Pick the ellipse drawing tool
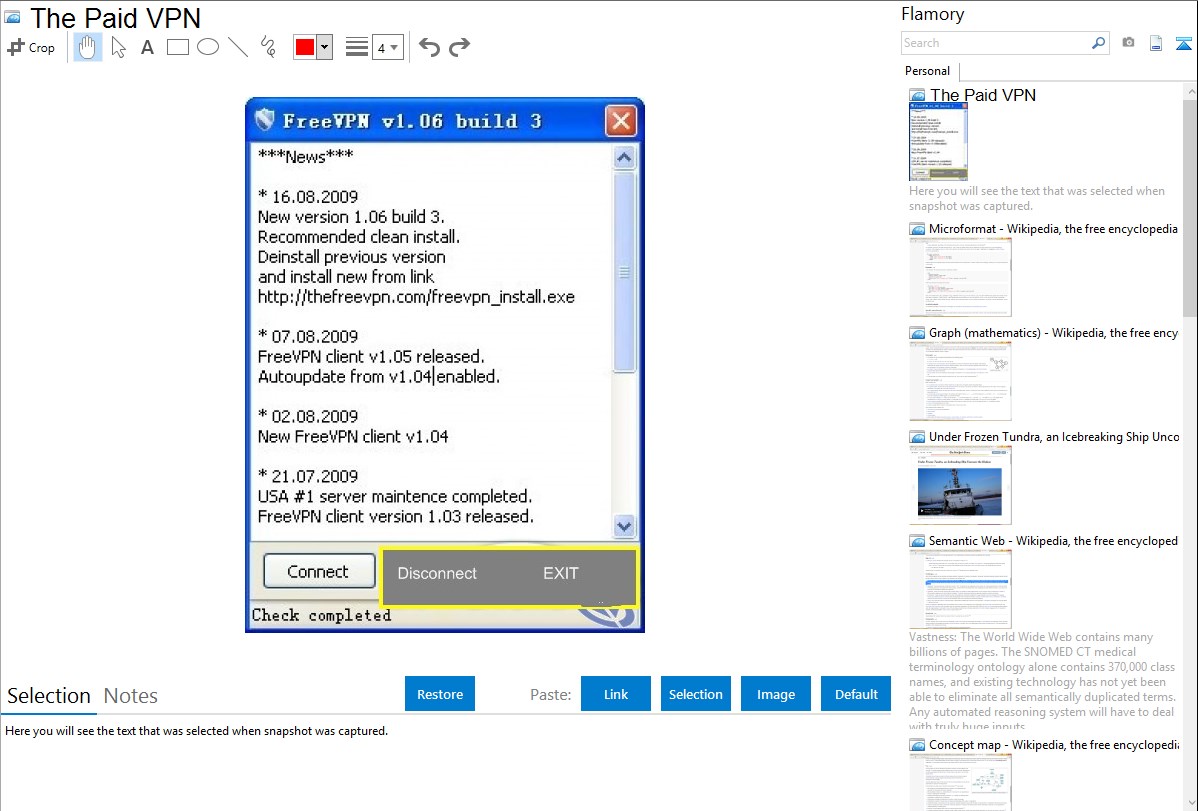1198x811 pixels. click(x=208, y=47)
